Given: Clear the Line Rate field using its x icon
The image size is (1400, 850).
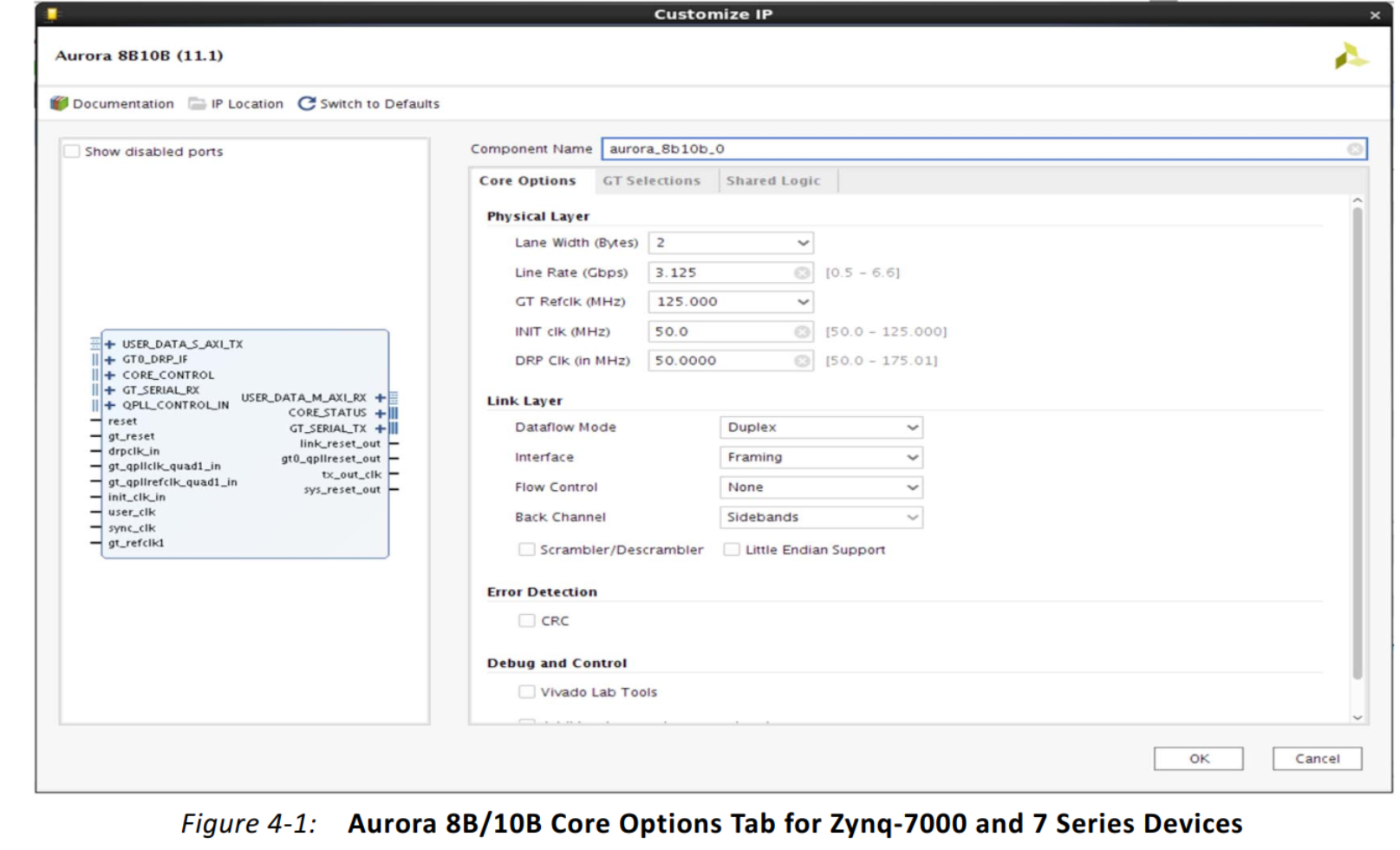Looking at the screenshot, I should [802, 271].
